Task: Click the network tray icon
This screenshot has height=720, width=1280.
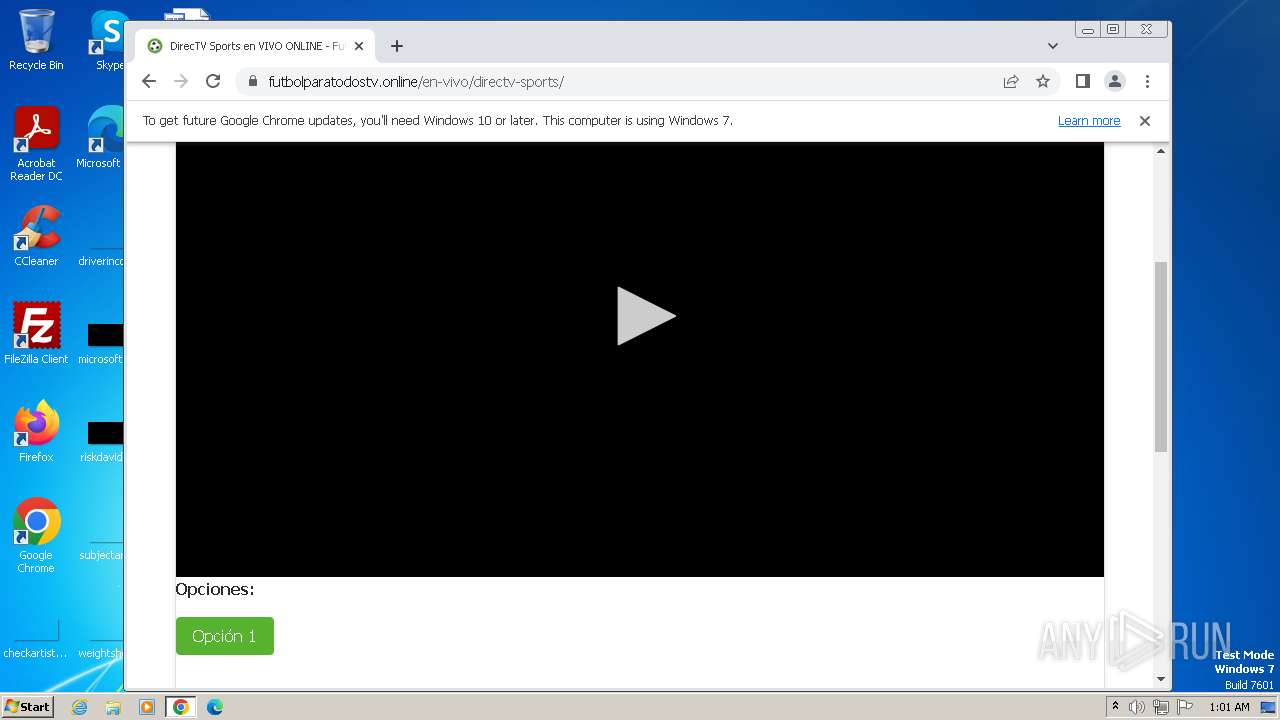Action: point(1161,707)
